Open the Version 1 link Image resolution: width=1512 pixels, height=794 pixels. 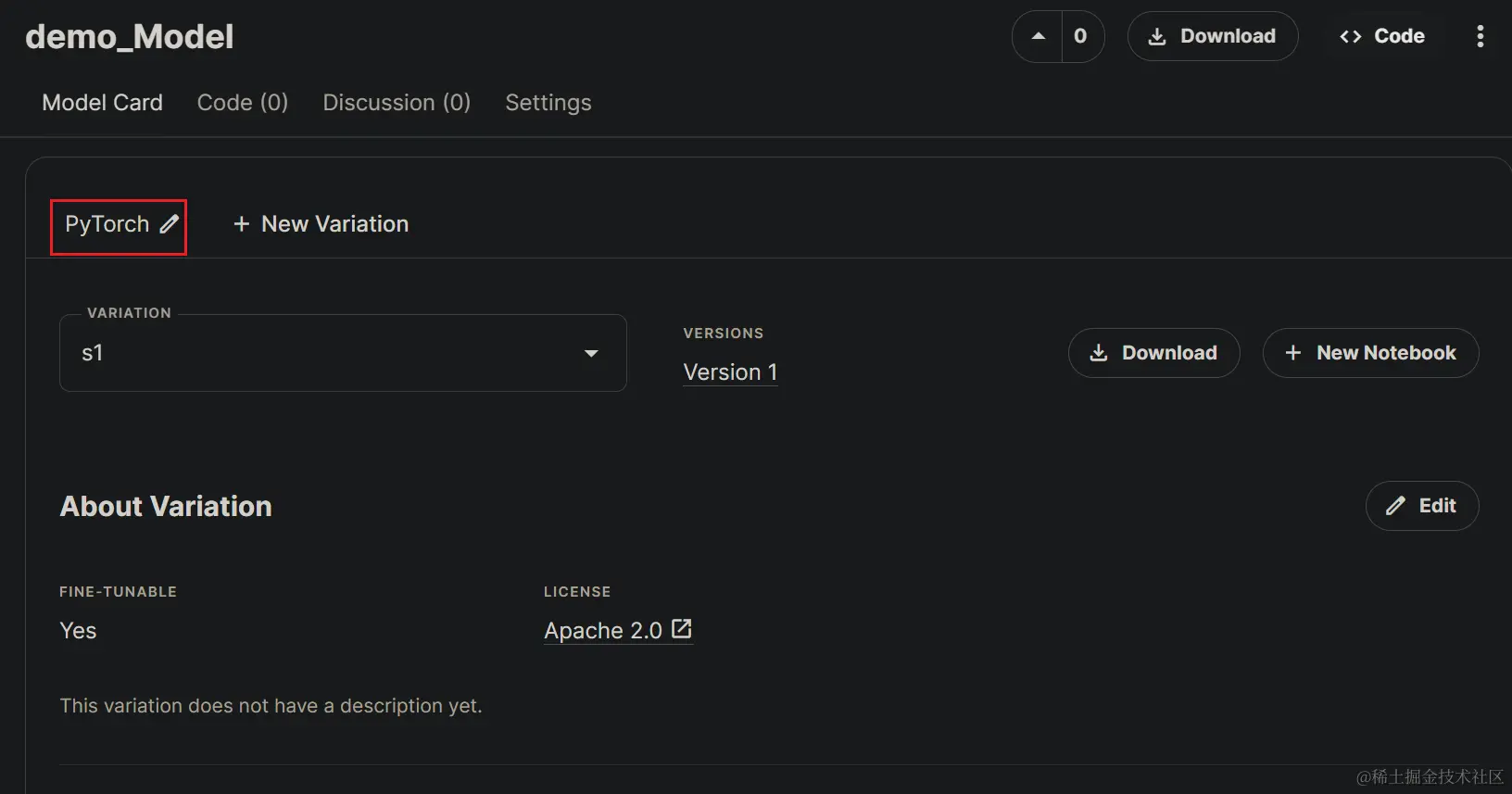pos(730,372)
